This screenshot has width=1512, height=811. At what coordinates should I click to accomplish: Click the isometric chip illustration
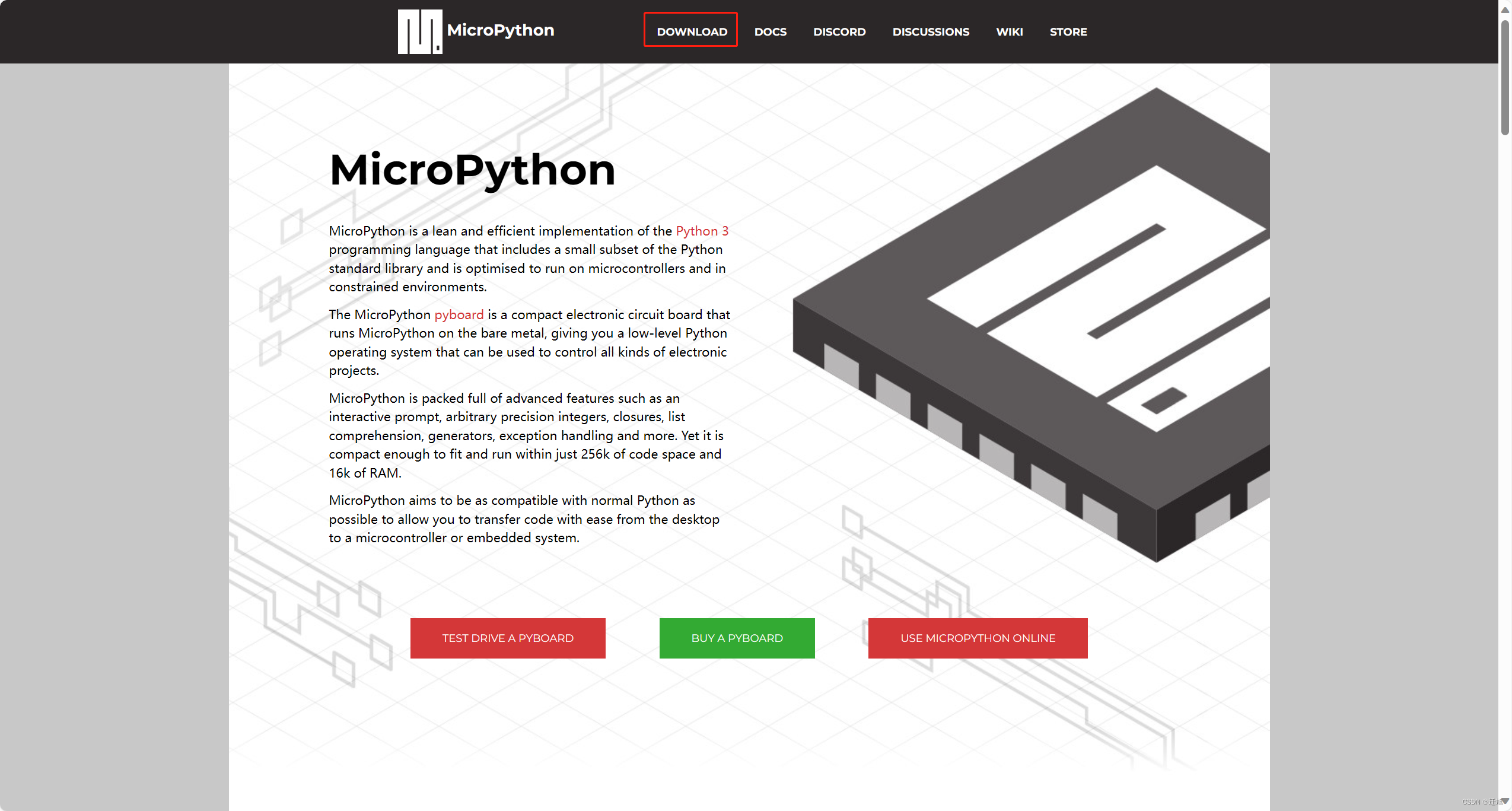click(1032, 325)
